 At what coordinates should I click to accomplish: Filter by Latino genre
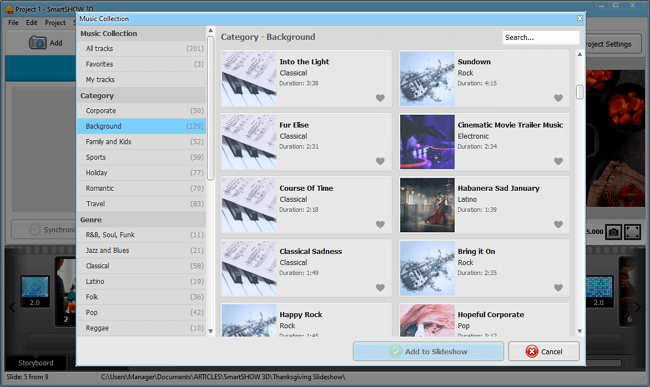coord(141,281)
